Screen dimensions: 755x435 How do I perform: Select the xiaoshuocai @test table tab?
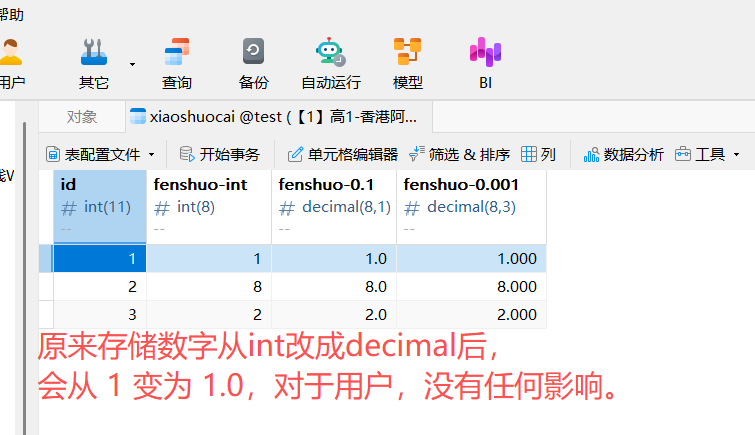pos(279,117)
